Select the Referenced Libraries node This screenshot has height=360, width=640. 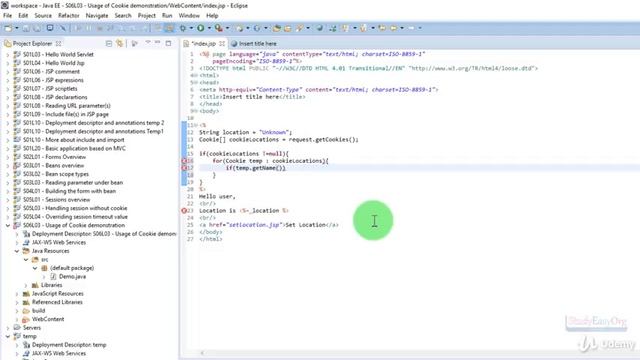point(57,302)
